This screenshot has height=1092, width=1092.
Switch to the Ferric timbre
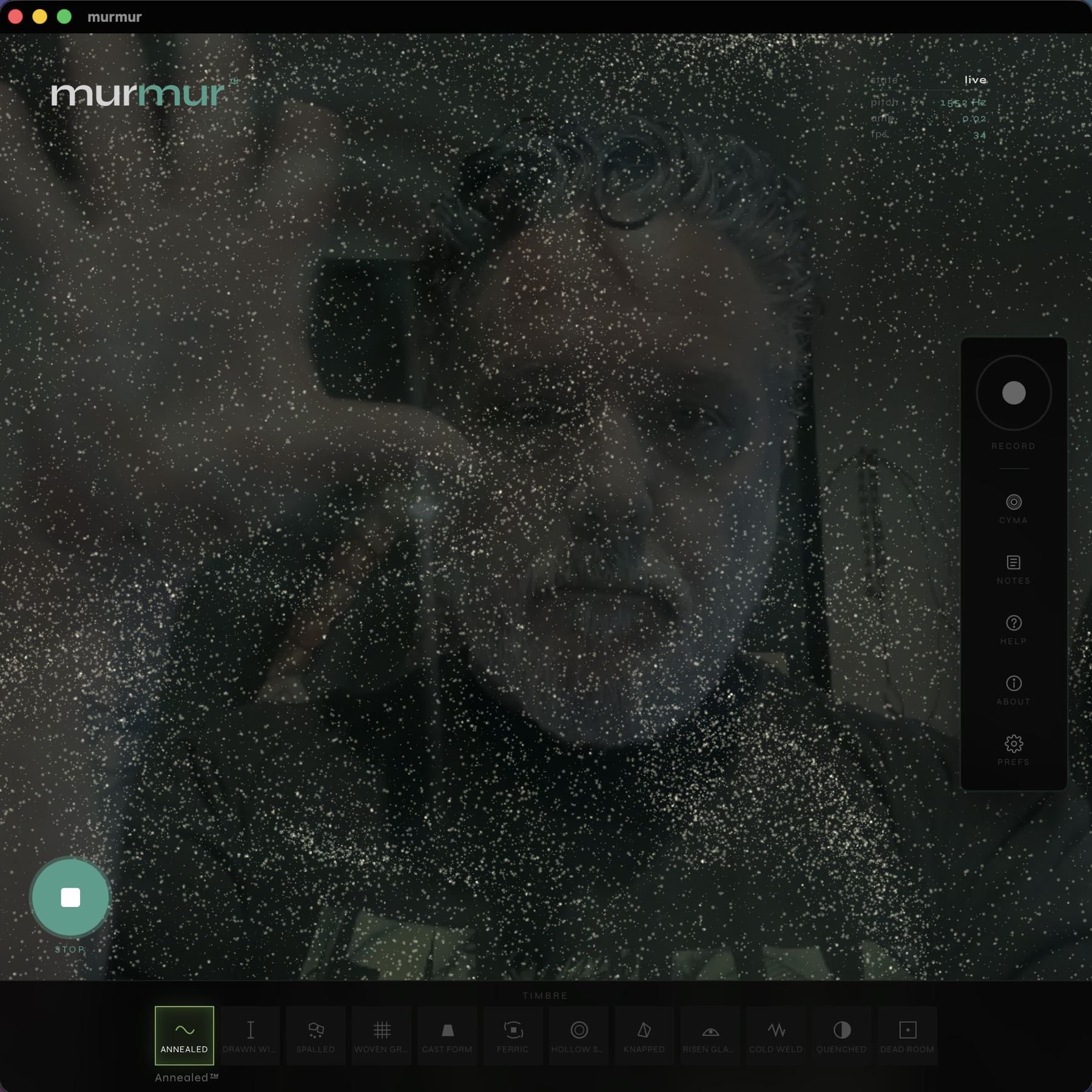tap(513, 1035)
